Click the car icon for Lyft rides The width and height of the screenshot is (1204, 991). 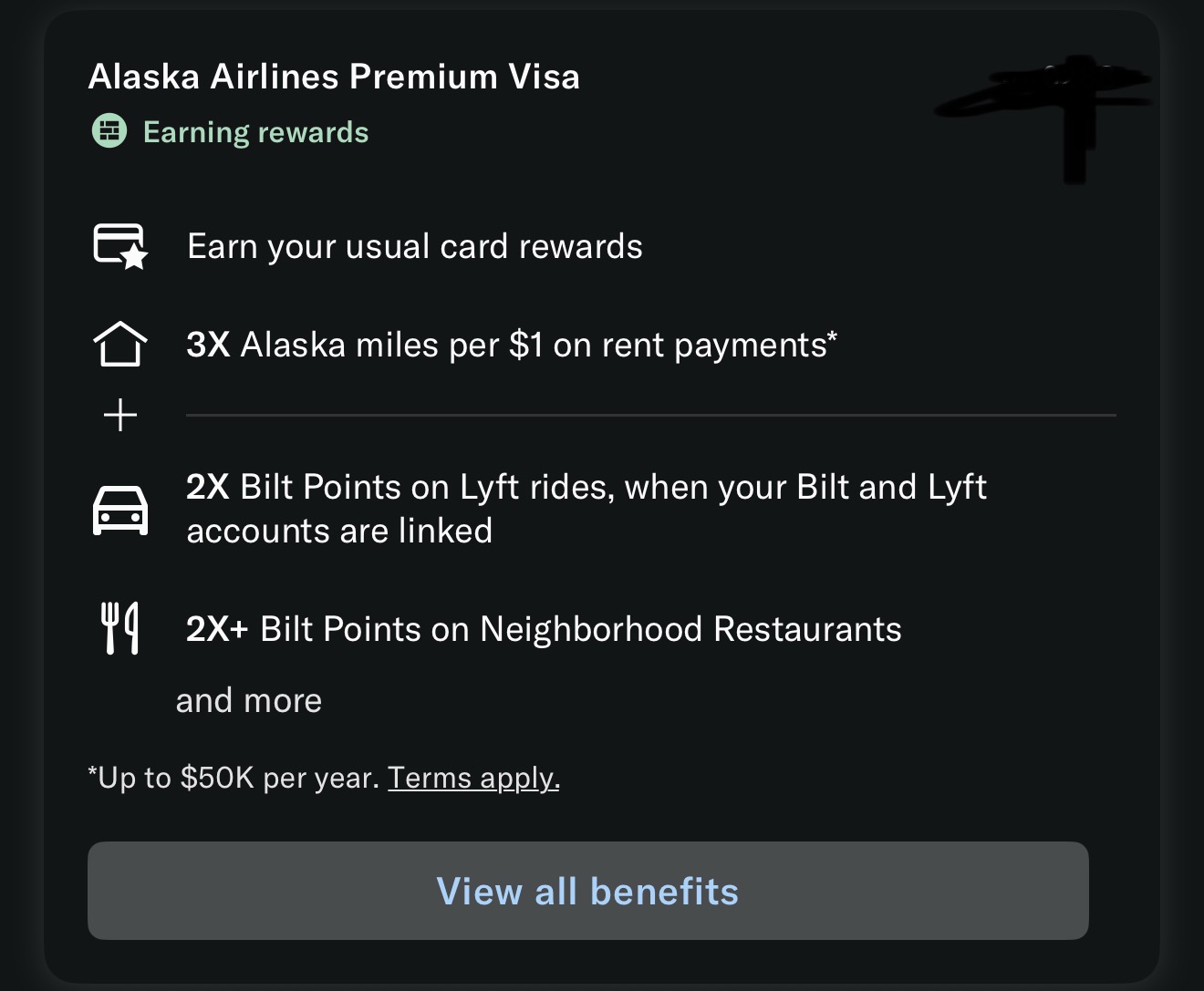coord(119,510)
